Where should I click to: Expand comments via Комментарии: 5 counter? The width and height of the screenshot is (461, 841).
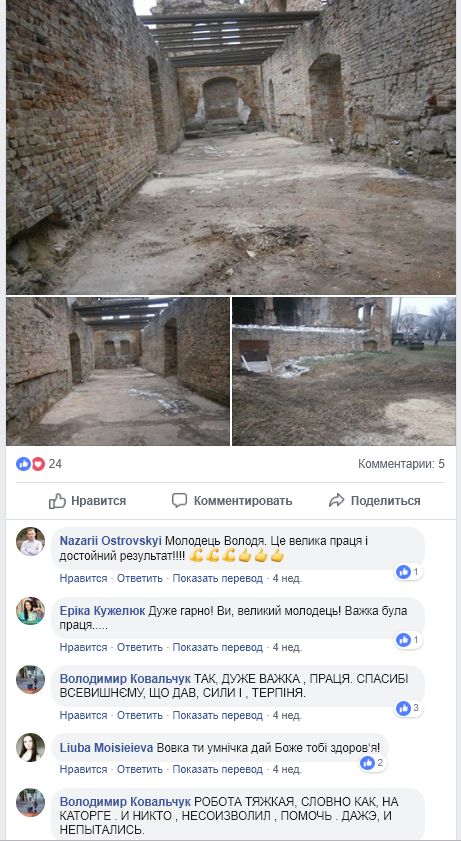401,464
